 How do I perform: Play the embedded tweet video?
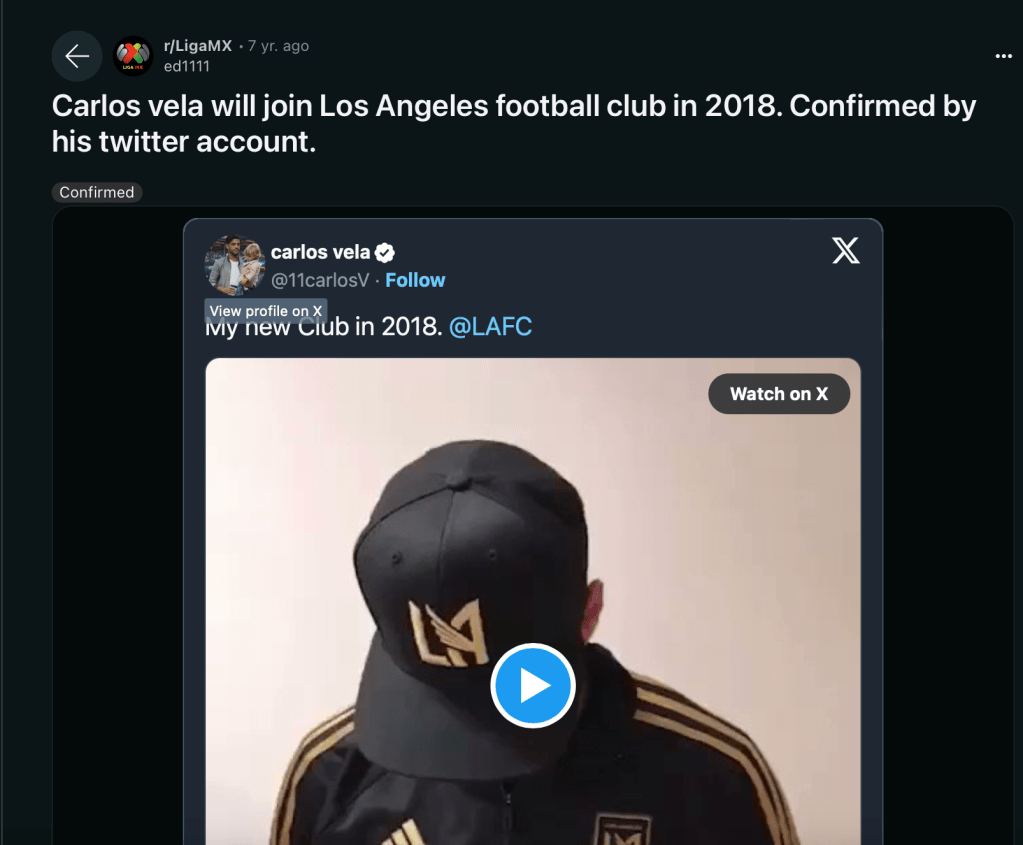tap(533, 686)
